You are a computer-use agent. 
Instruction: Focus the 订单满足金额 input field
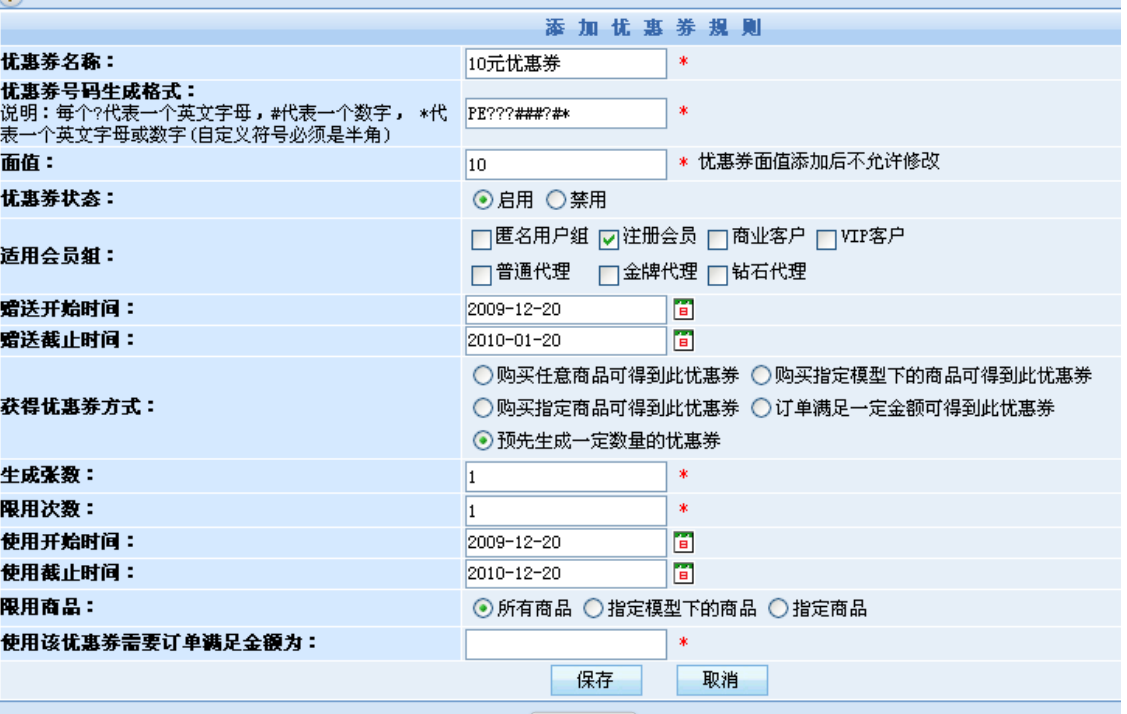pos(566,644)
